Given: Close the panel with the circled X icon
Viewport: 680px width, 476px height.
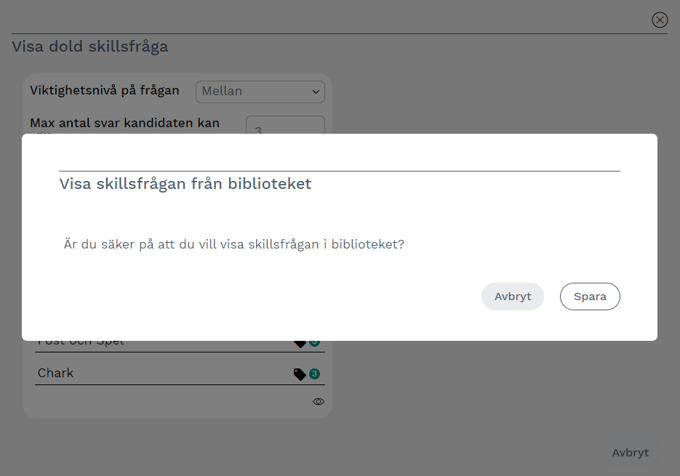Looking at the screenshot, I should [x=659, y=20].
